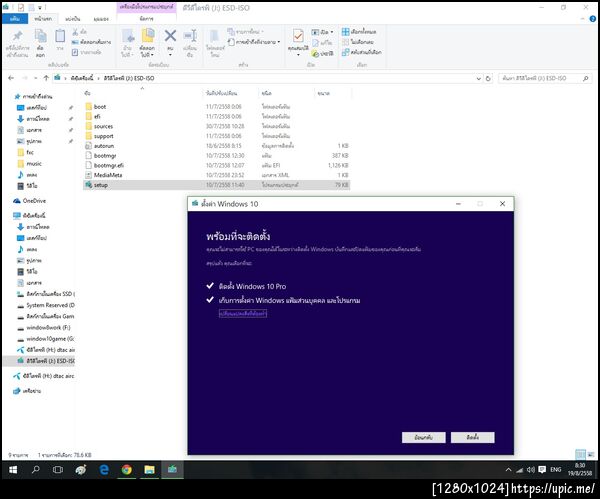Select the music folder in Quick access
Screen dimensions: 600x499
pyautogui.click(x=29, y=163)
